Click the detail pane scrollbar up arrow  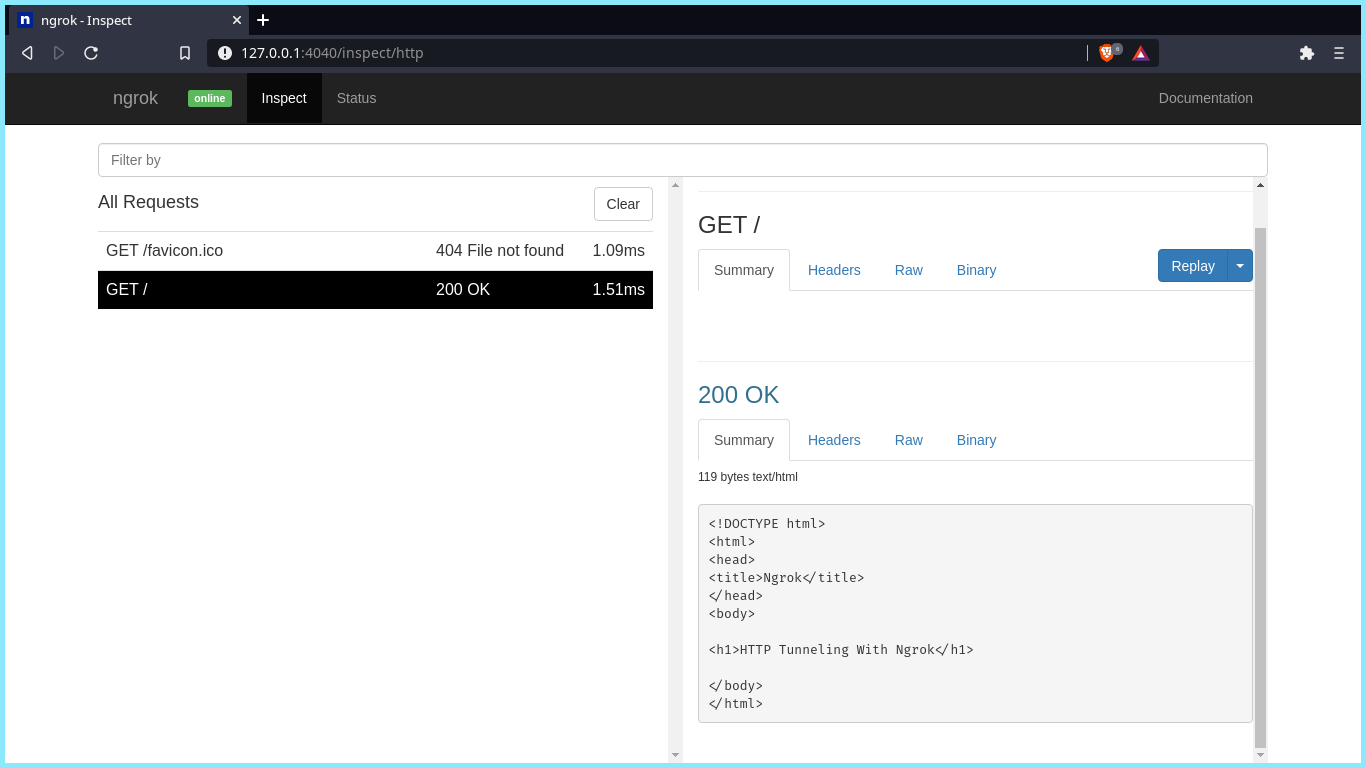1260,185
